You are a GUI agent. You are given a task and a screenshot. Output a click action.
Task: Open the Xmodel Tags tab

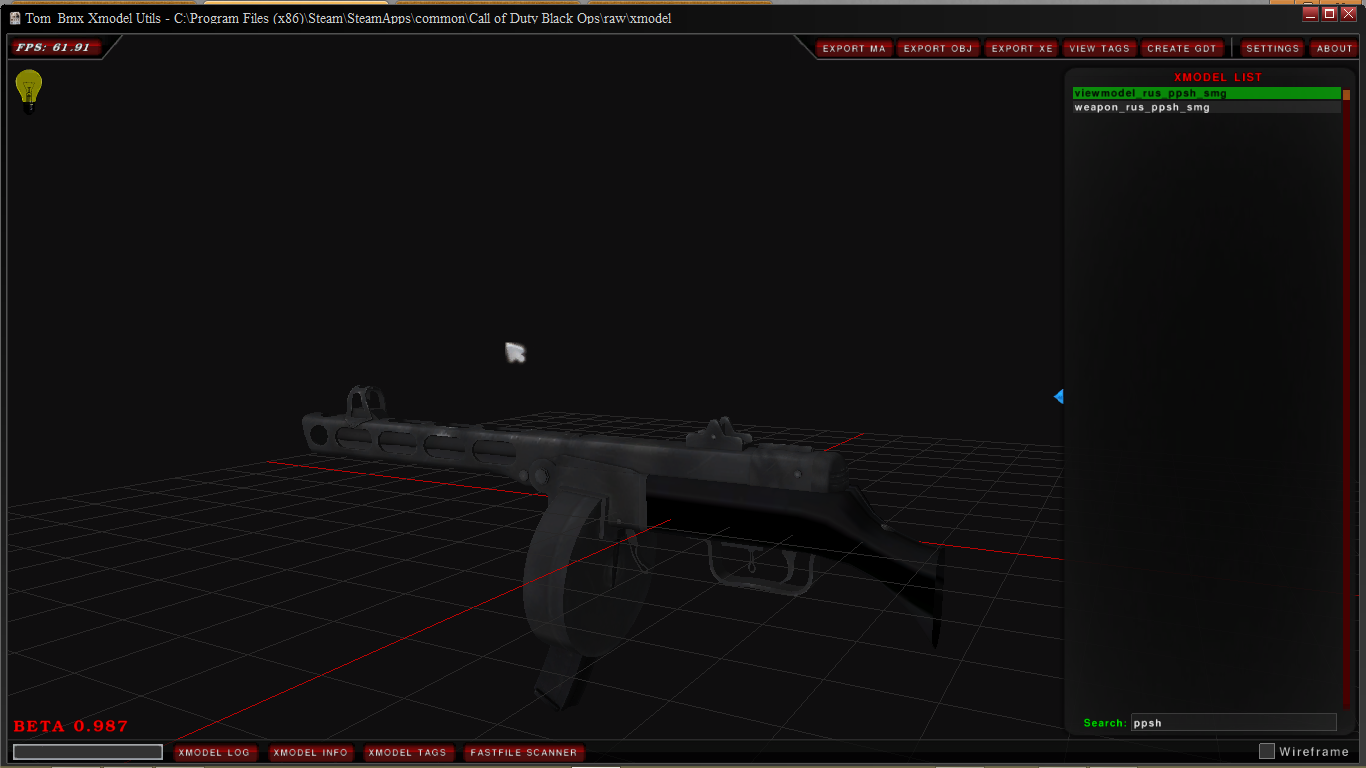[407, 752]
